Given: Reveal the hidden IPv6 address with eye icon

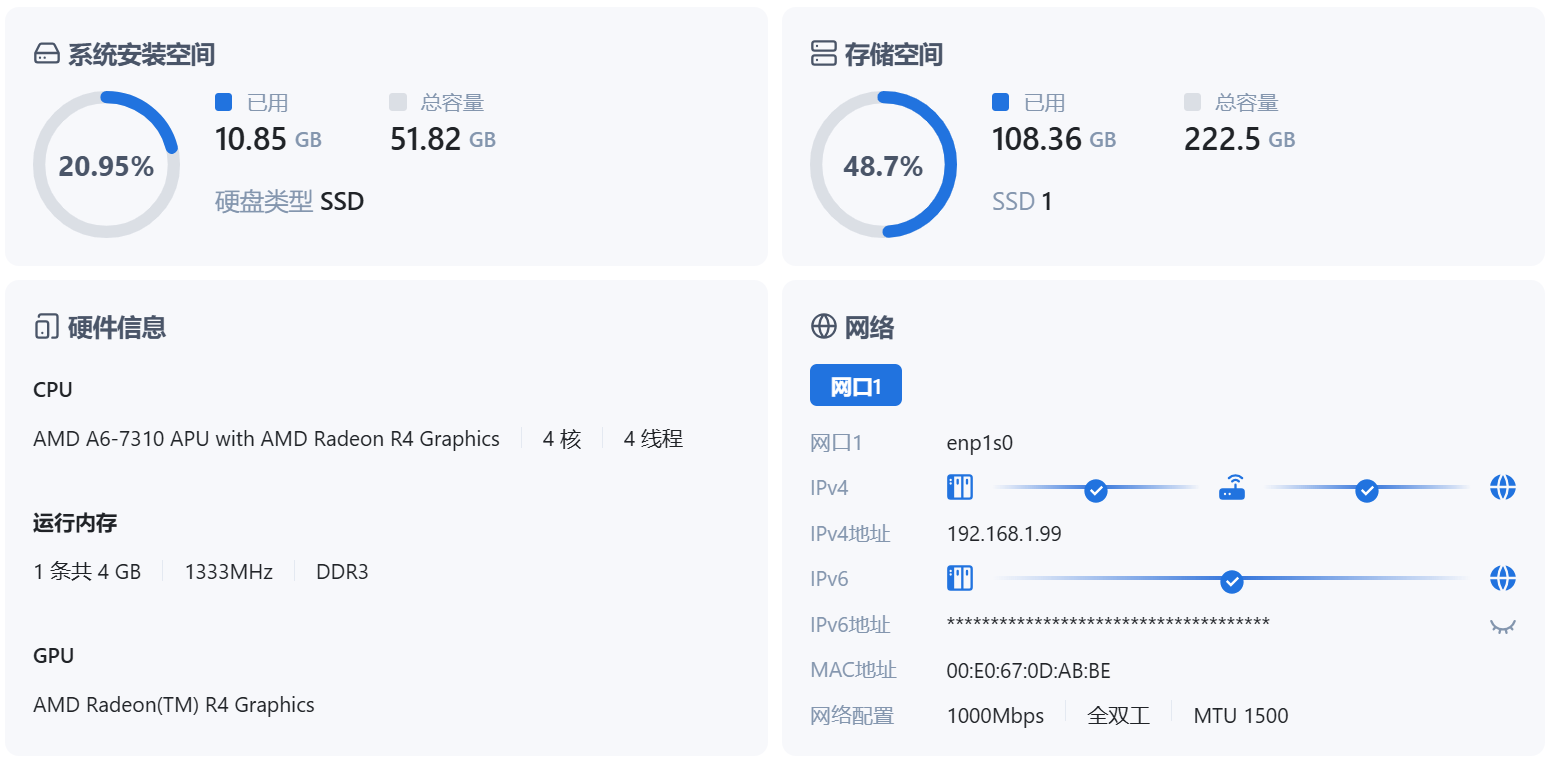Looking at the screenshot, I should (1502, 626).
